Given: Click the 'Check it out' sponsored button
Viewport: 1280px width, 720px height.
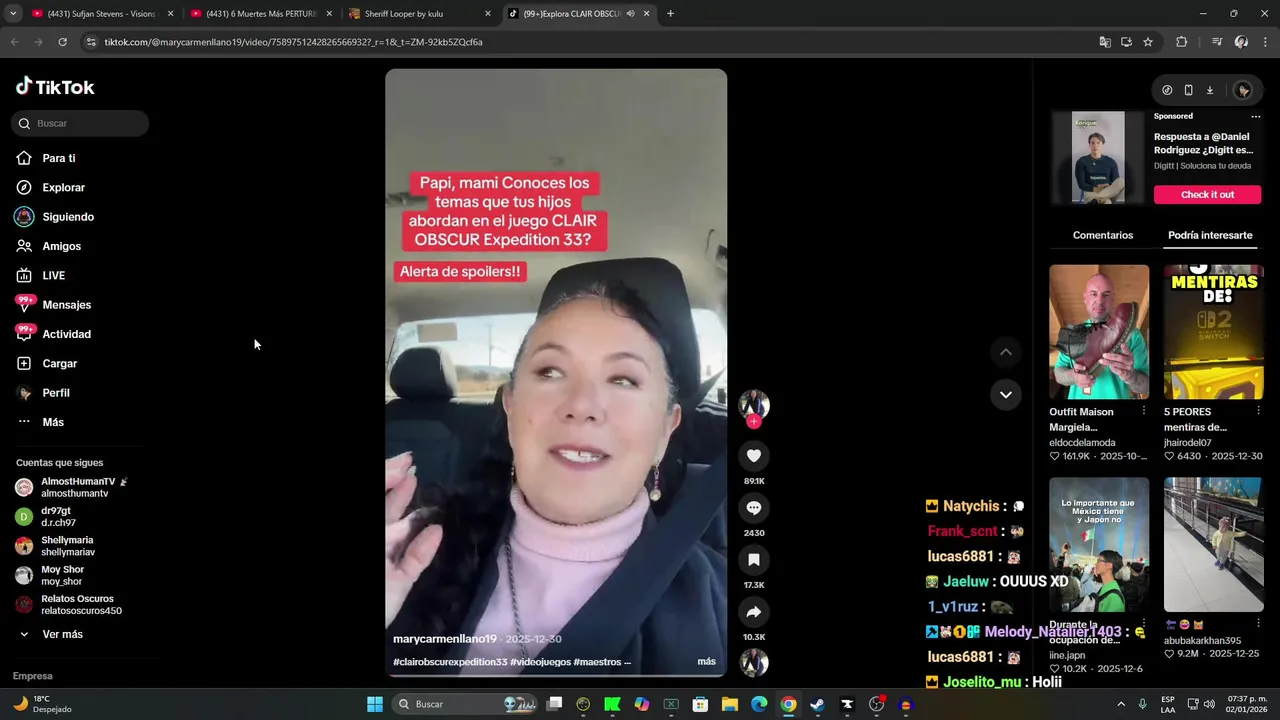Looking at the screenshot, I should pyautogui.click(x=1207, y=194).
